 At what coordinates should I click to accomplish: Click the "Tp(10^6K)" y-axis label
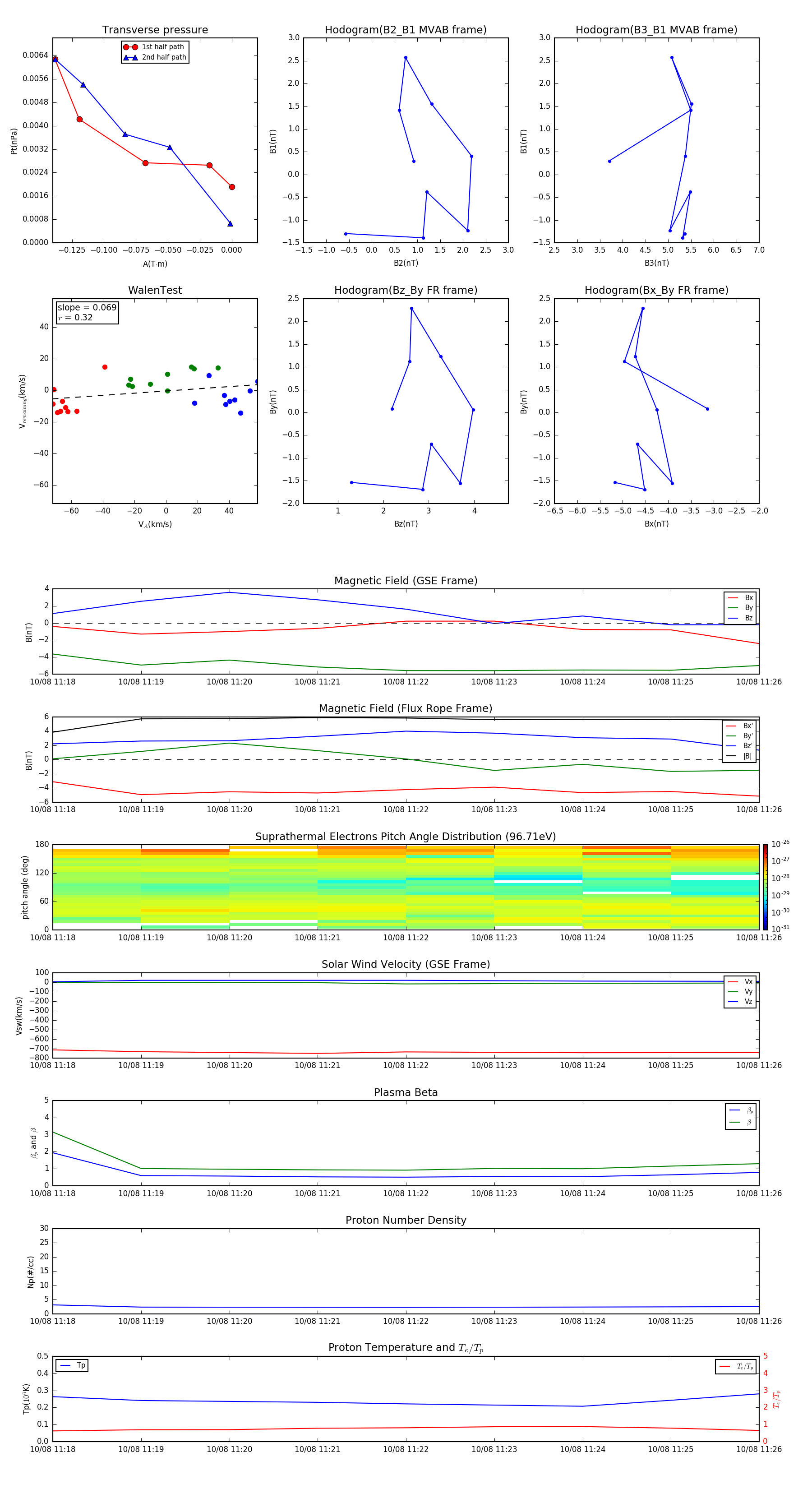26,1398
